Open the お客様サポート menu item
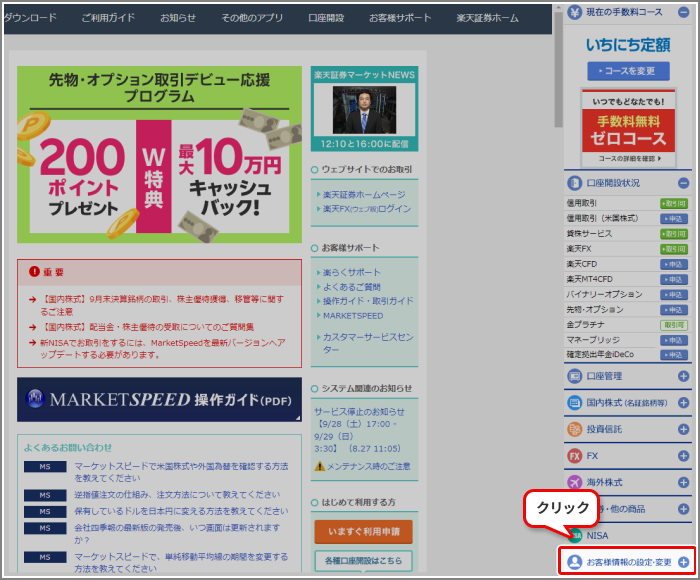The image size is (700, 580). (x=400, y=18)
